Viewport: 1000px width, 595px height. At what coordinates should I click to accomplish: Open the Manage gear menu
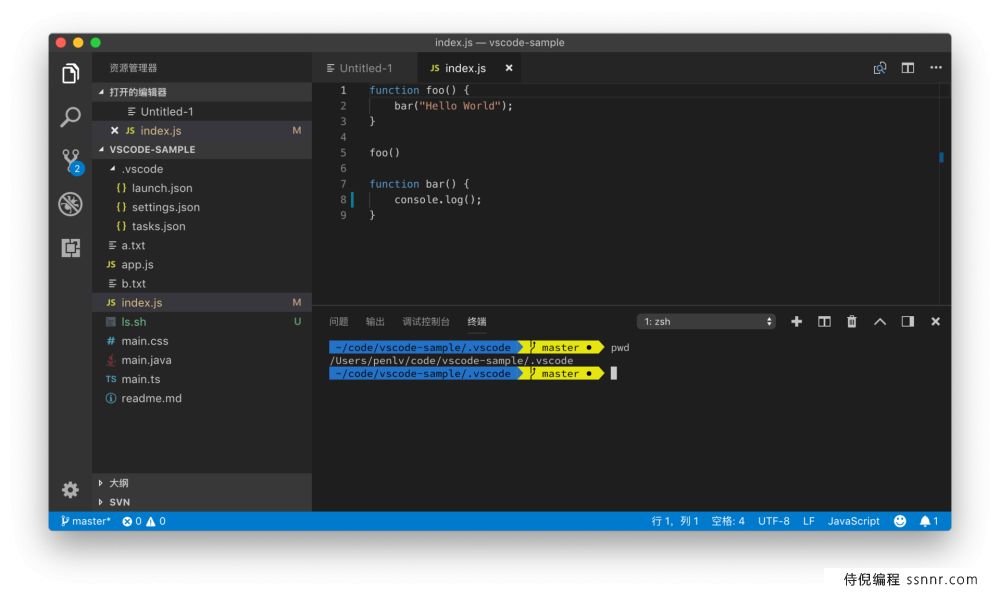pos(70,490)
